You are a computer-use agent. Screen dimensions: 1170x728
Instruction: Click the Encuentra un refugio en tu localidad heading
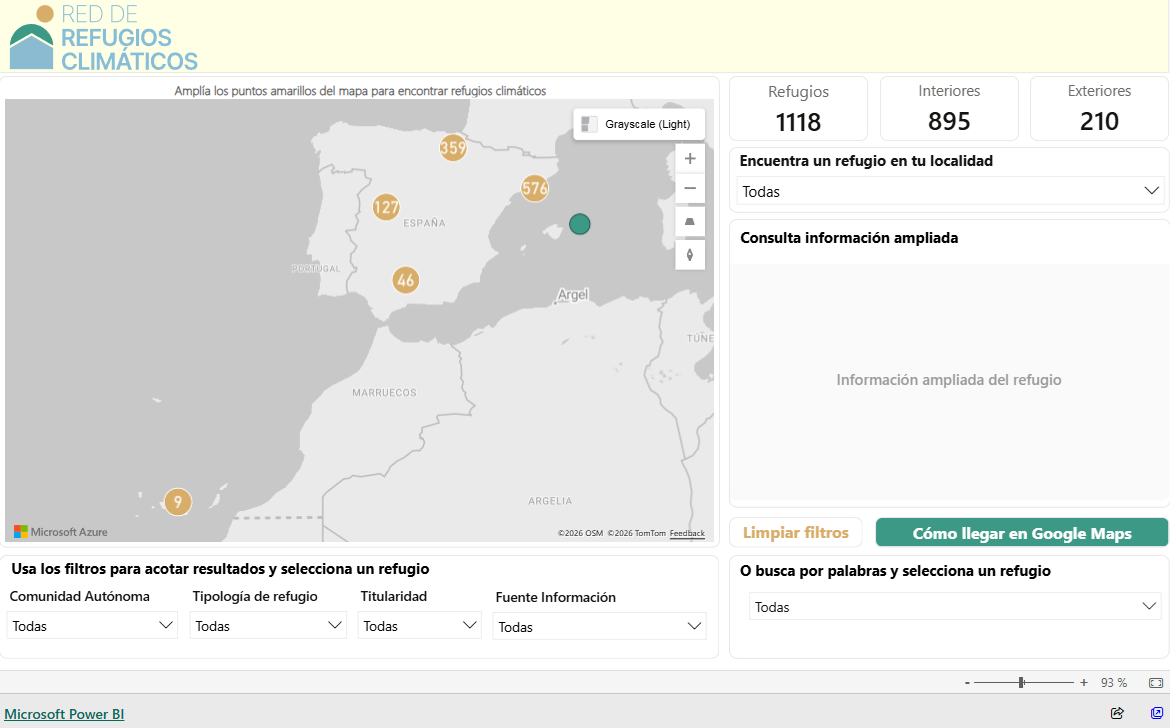[866, 161]
